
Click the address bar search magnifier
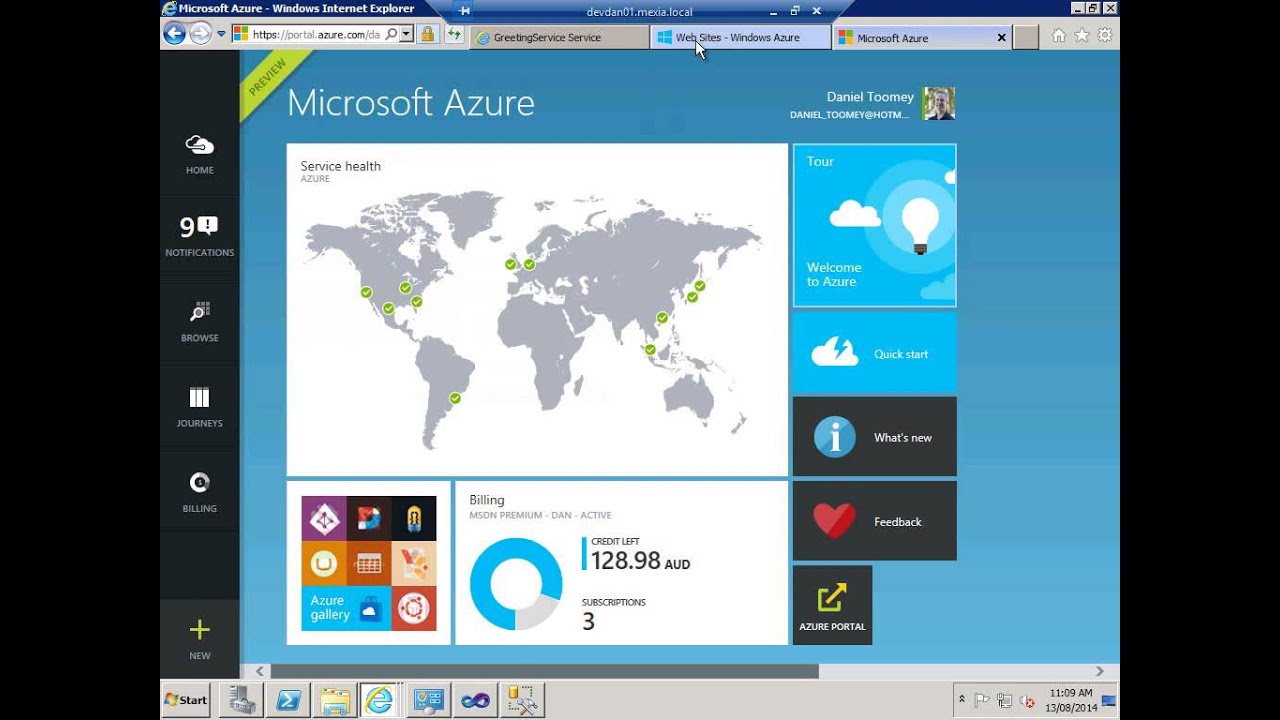point(391,34)
